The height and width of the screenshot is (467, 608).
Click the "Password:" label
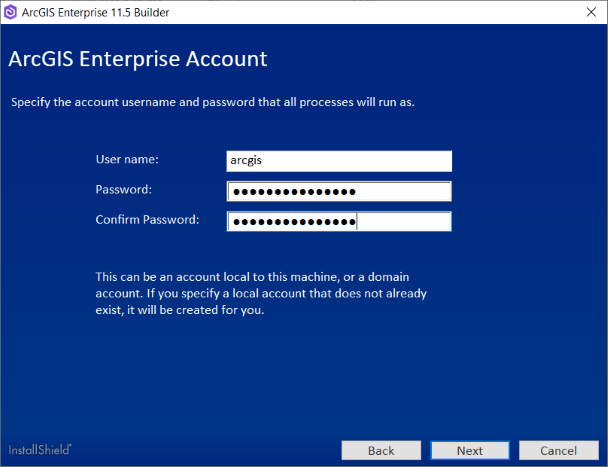coord(123,189)
